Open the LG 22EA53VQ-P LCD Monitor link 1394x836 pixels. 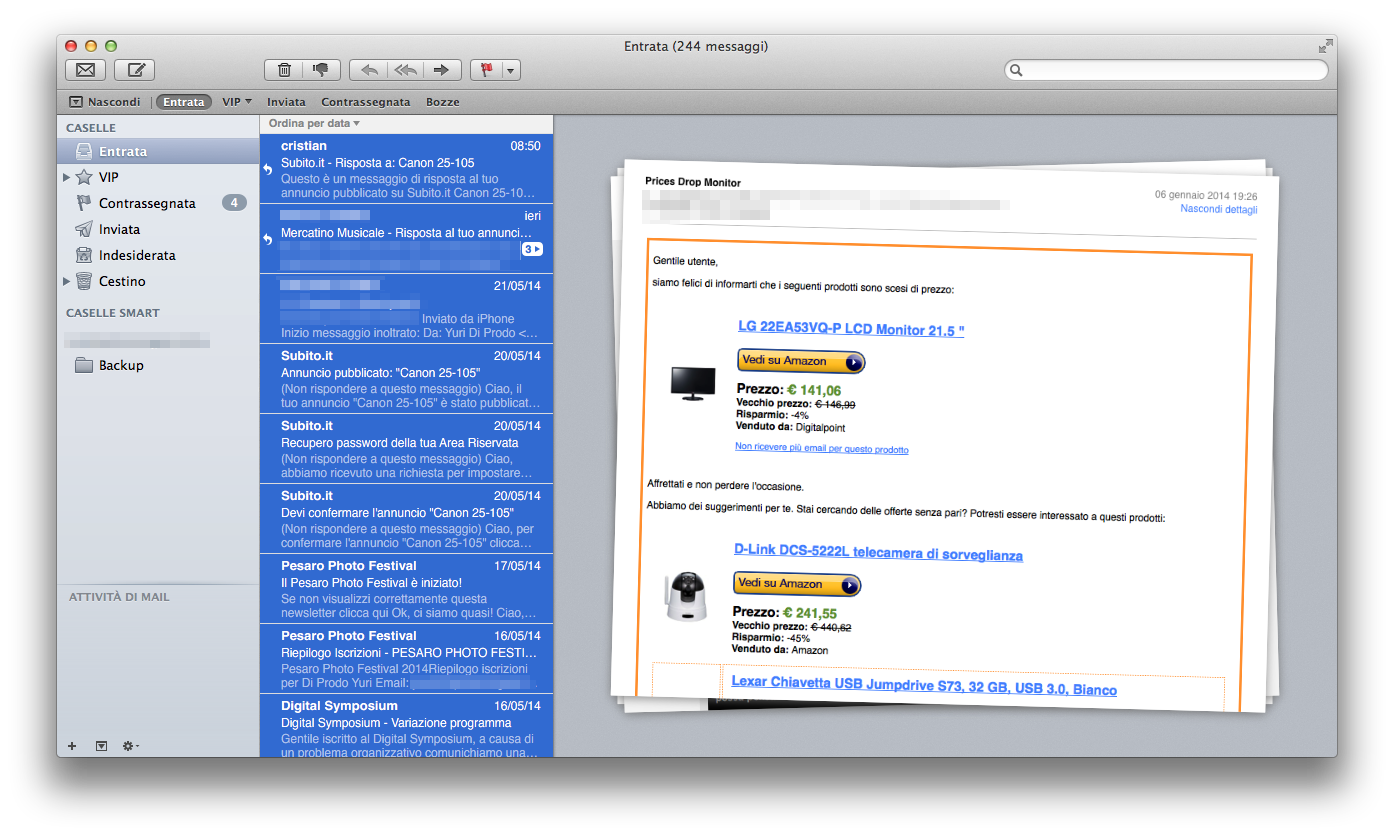click(851, 329)
